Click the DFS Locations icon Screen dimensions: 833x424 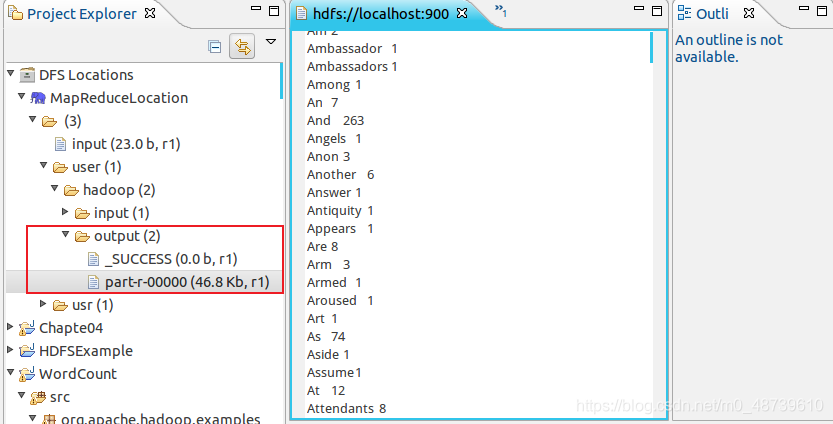[27, 75]
